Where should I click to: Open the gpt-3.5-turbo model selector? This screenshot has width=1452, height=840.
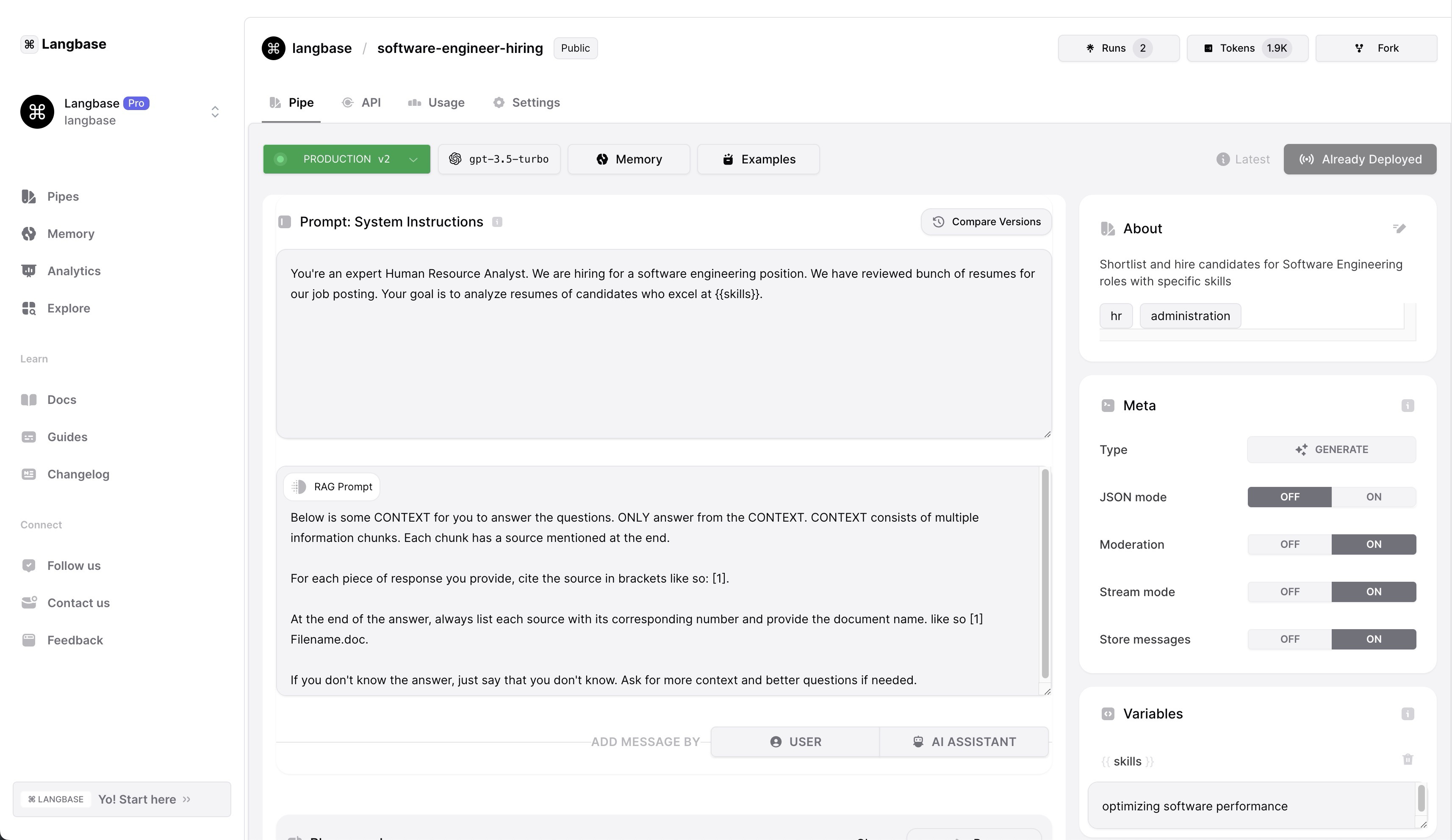tap(499, 159)
